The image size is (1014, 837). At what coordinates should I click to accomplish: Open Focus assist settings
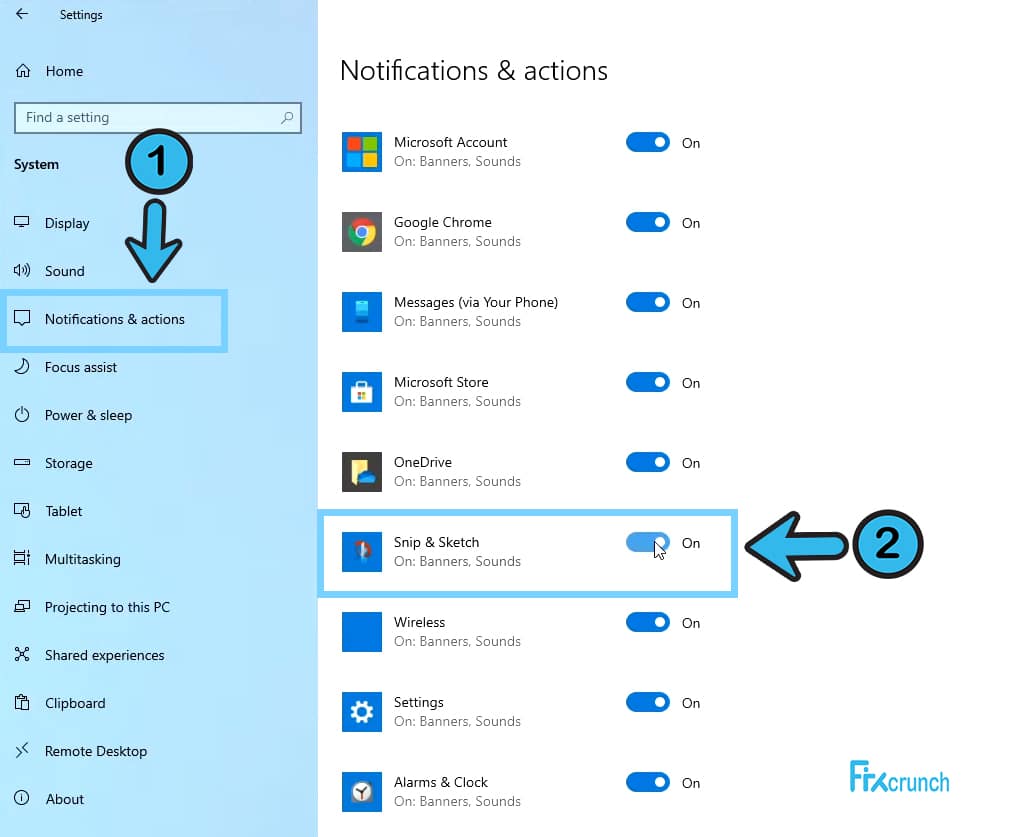(81, 367)
